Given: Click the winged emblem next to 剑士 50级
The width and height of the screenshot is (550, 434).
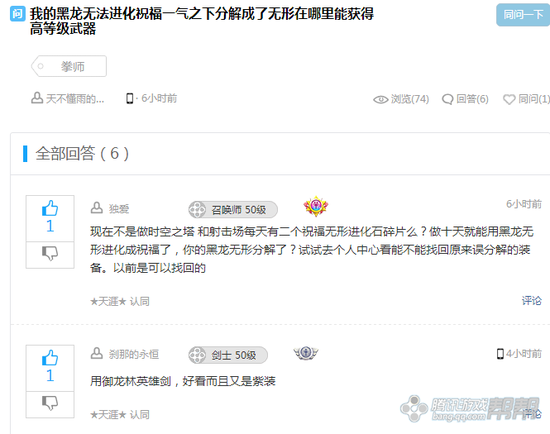Looking at the screenshot, I should point(306,353).
